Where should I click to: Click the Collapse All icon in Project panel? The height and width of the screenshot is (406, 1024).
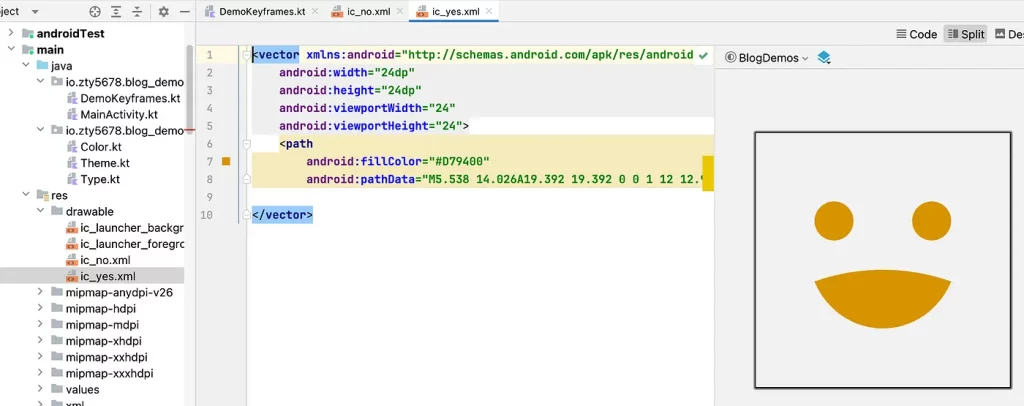[x=138, y=12]
